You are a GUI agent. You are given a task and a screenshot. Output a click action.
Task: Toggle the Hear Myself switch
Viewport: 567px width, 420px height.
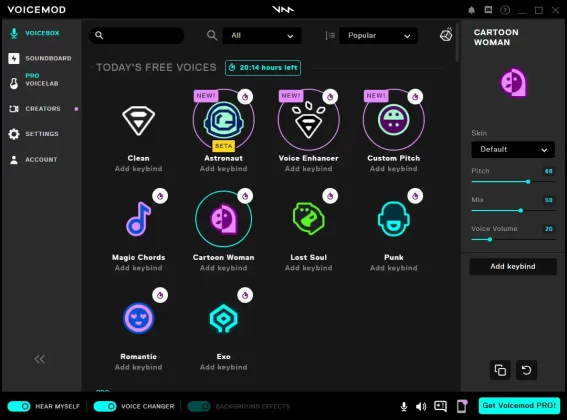pyautogui.click(x=19, y=406)
